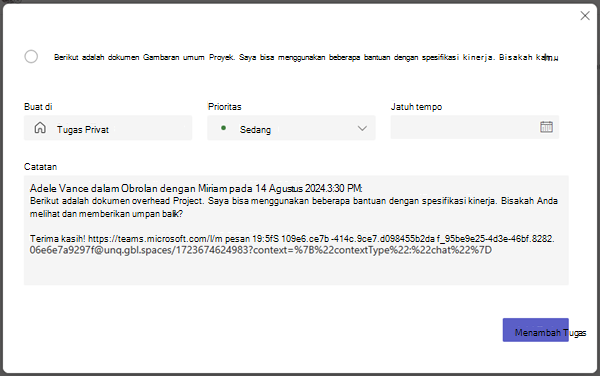Click the 'Buat di' label

pyautogui.click(x=38, y=107)
